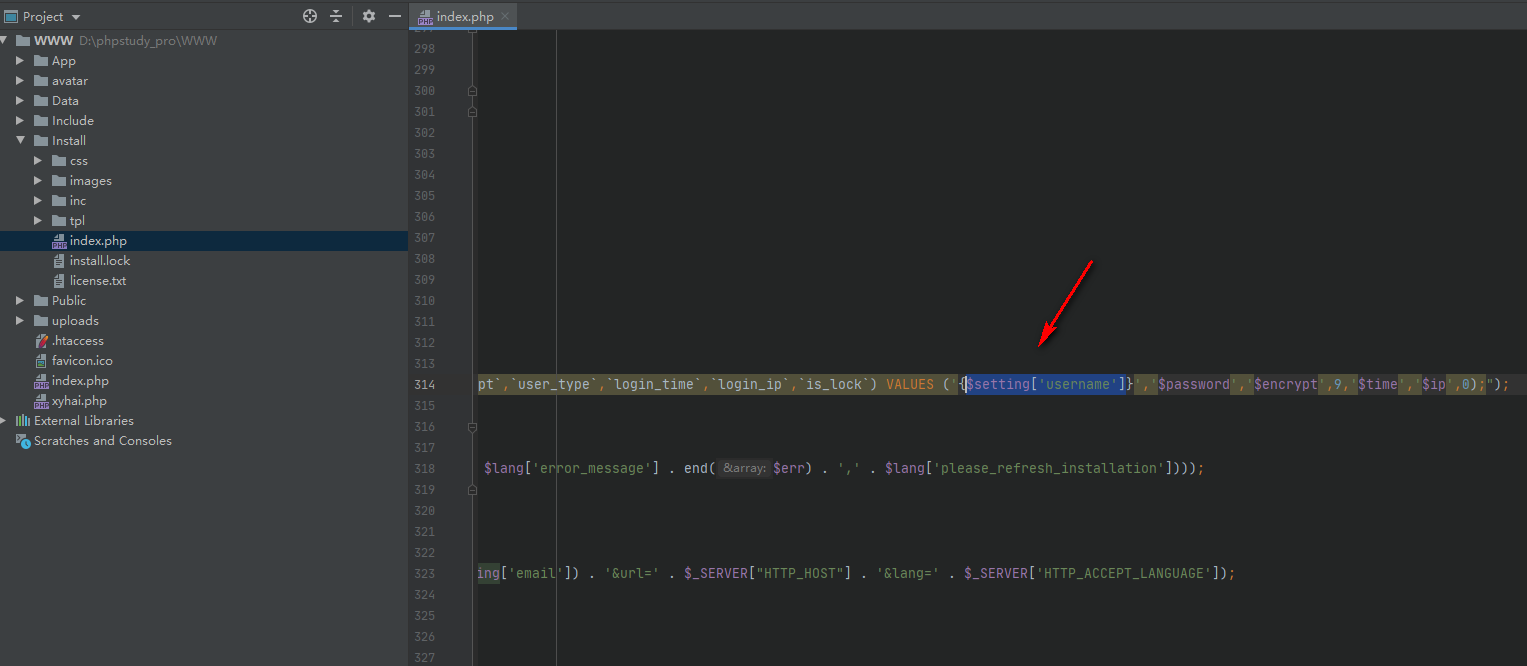The image size is (1527, 666).
Task: Click the Include folder icon
Action: [x=41, y=121]
